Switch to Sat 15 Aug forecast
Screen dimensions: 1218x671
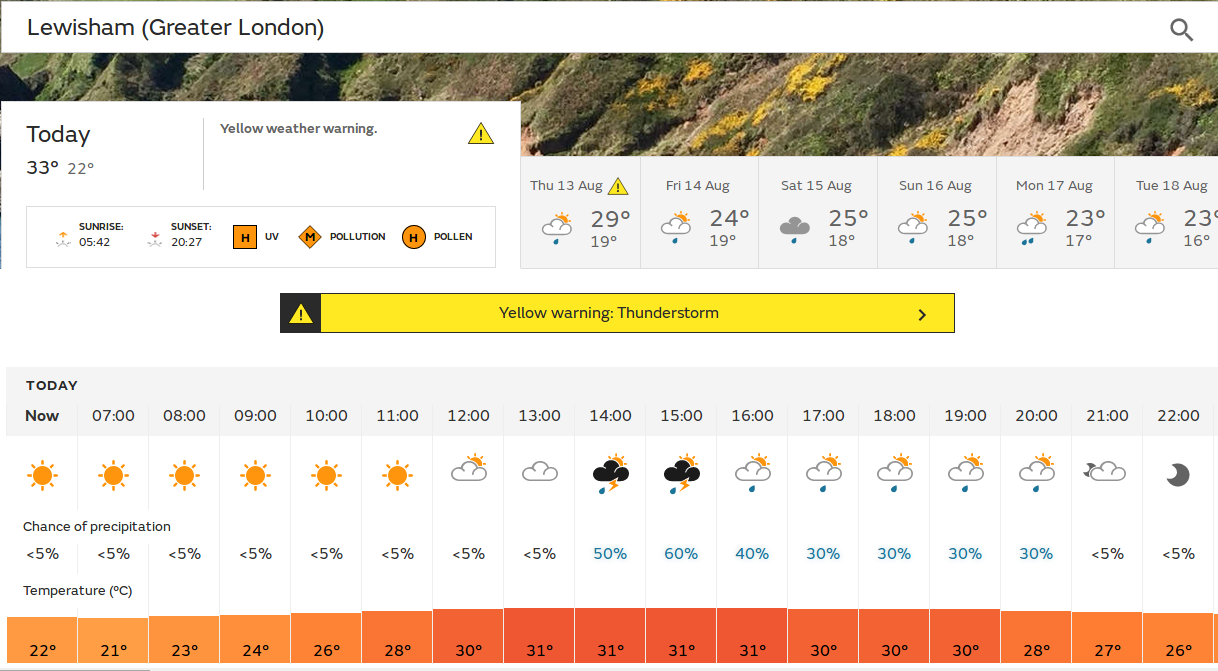pyautogui.click(x=817, y=212)
